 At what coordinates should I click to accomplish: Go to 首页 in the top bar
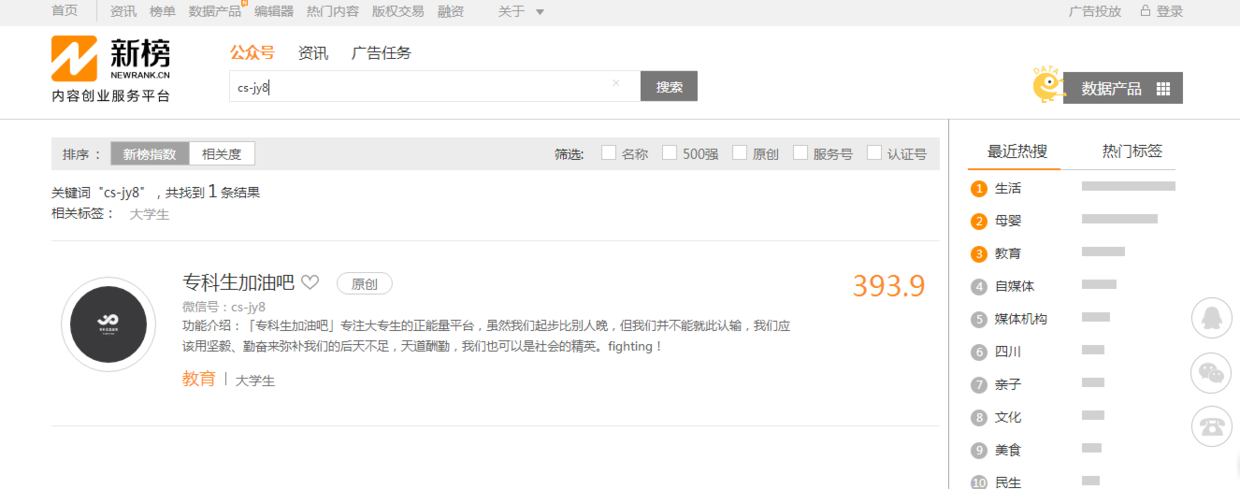(65, 11)
